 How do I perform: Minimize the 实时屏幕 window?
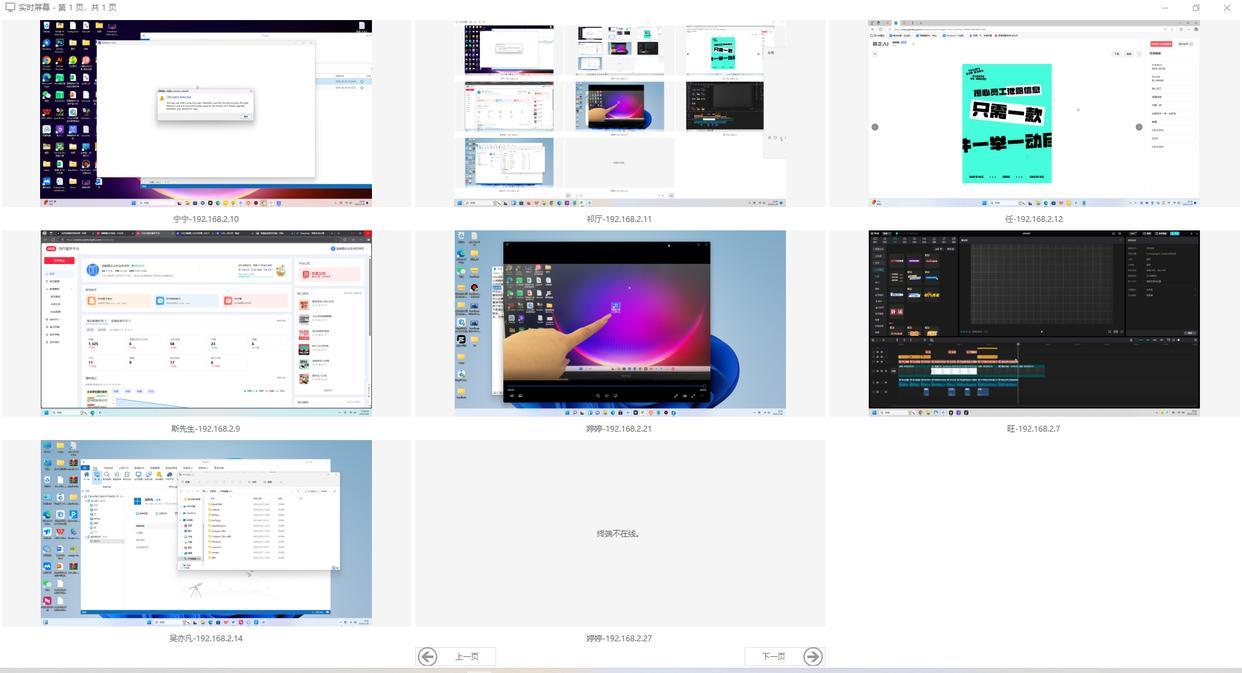pos(1166,8)
